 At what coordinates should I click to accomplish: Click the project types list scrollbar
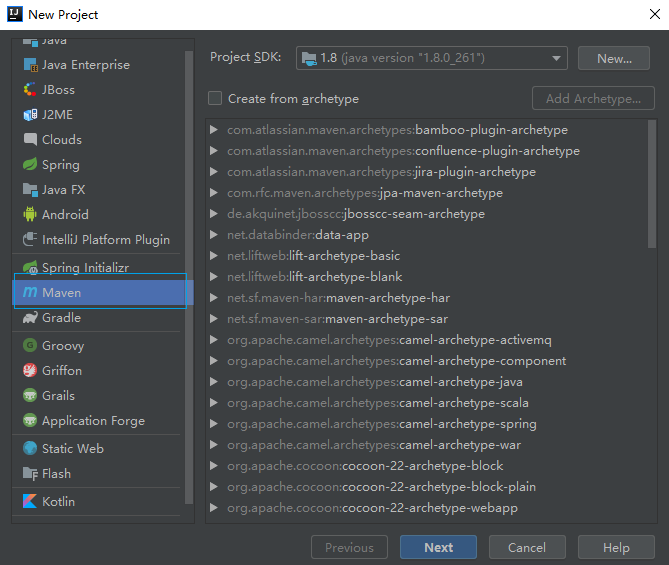point(189,278)
